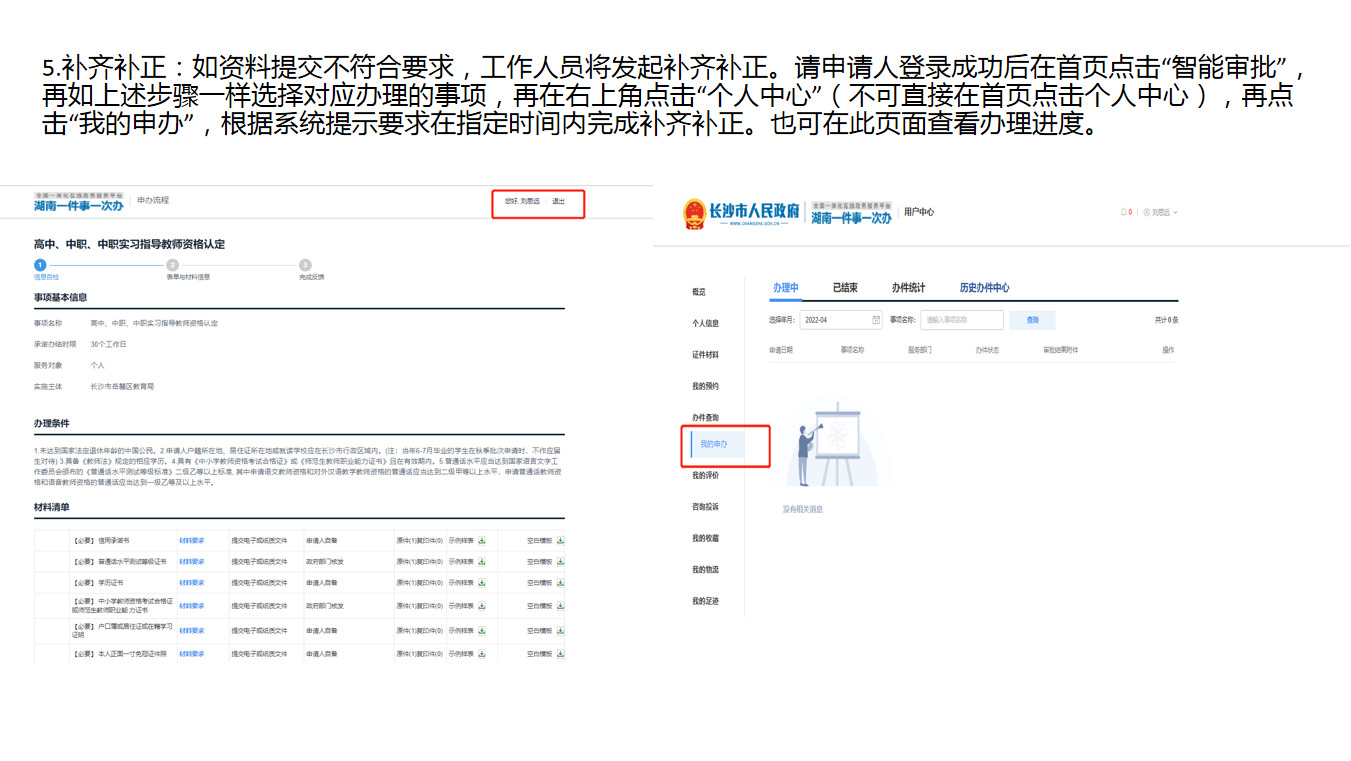Select 我的申办 in the left sidebar
The height and width of the screenshot is (761, 1351).
(714, 444)
